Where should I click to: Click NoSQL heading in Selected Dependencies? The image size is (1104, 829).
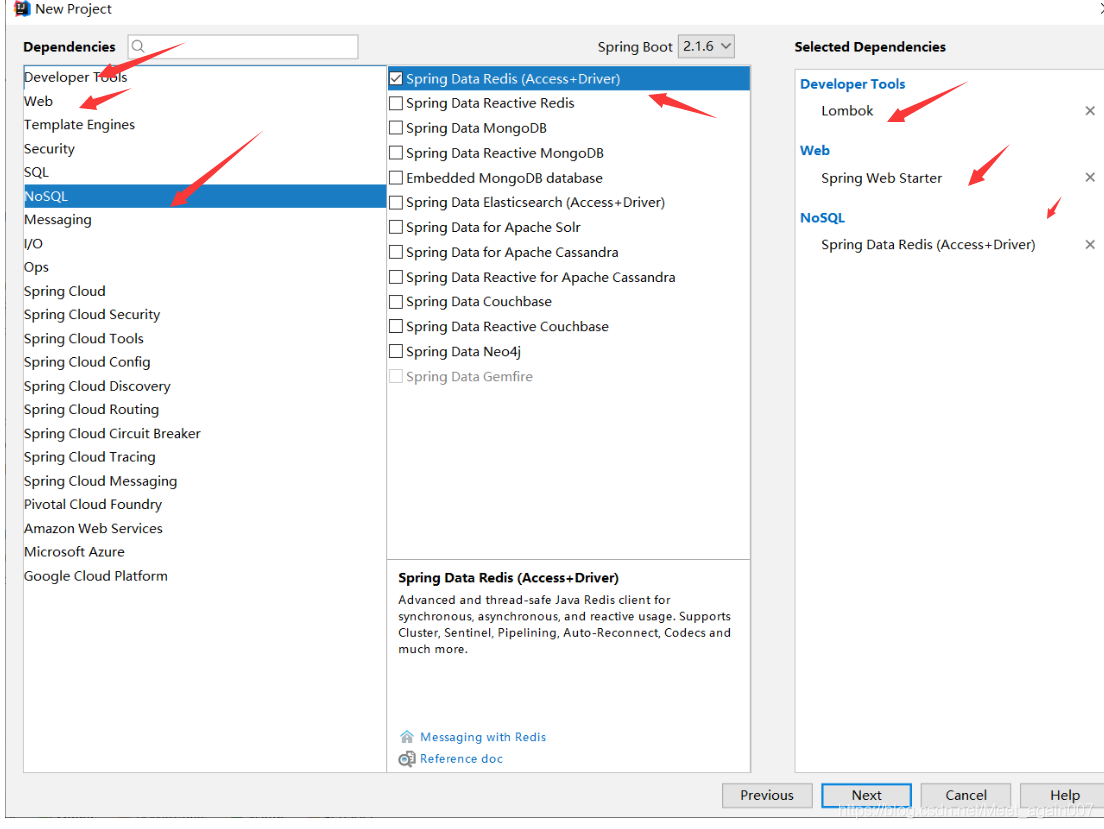click(822, 218)
